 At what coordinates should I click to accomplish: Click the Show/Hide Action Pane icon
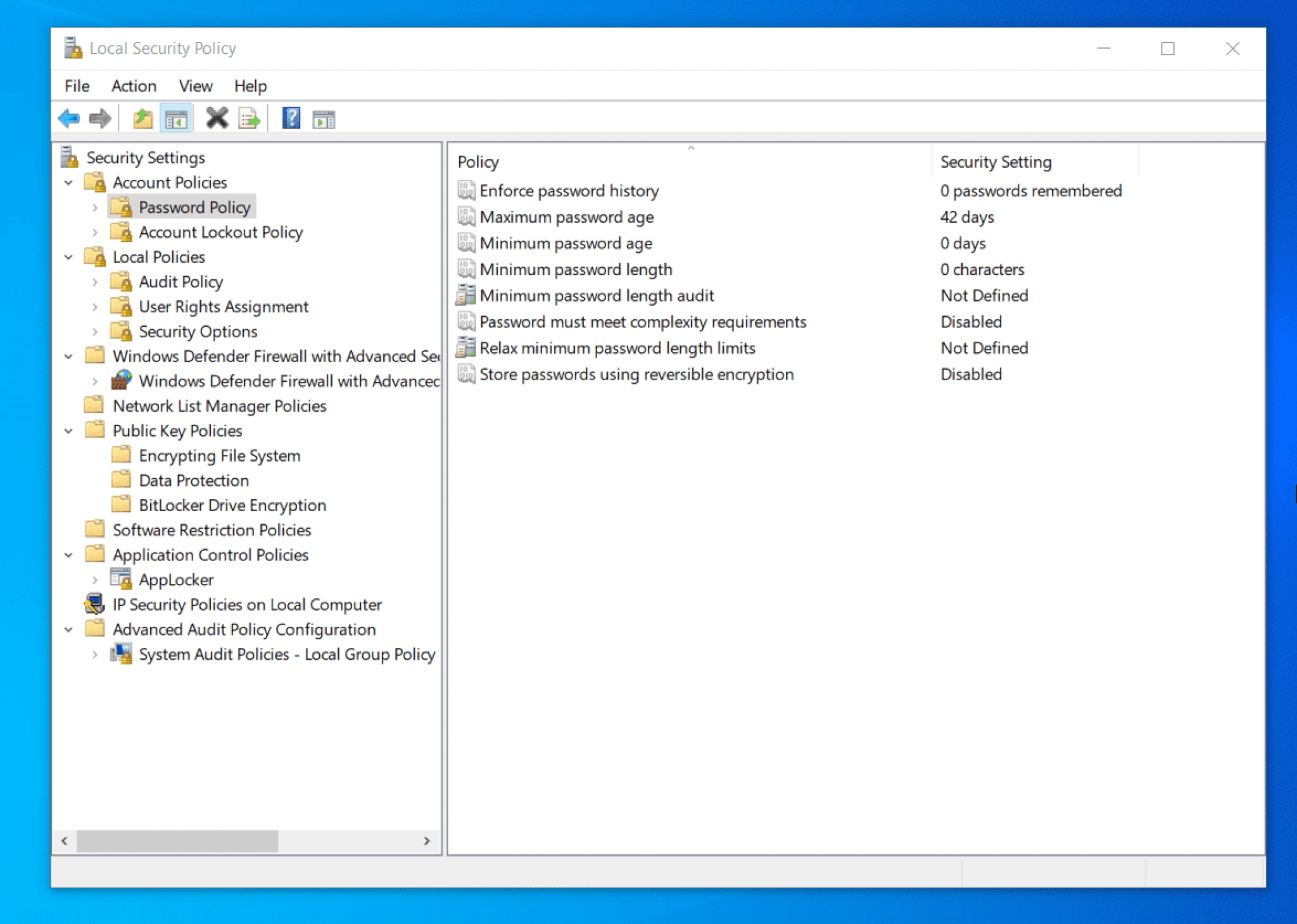[324, 118]
